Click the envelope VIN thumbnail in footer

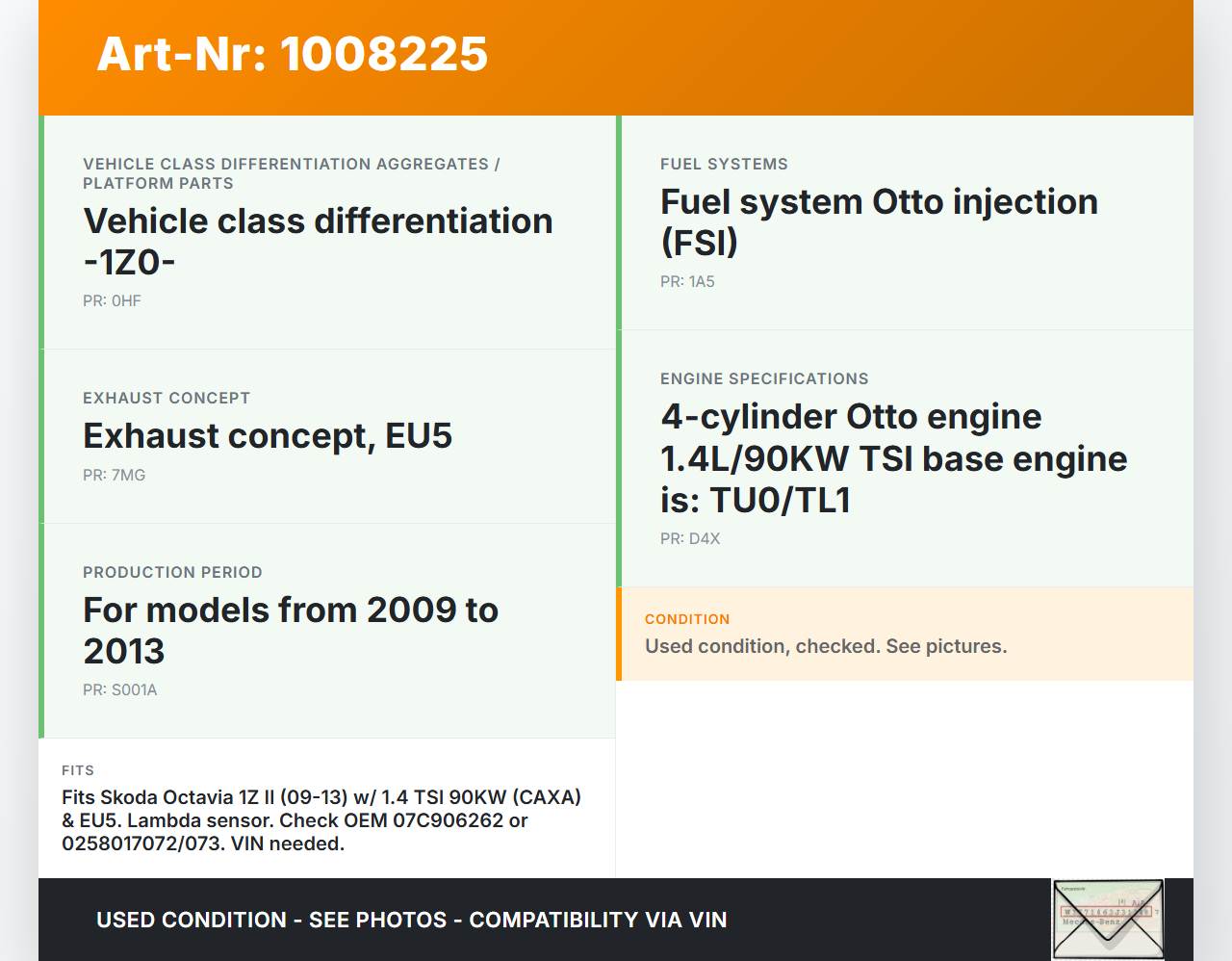(1108, 919)
